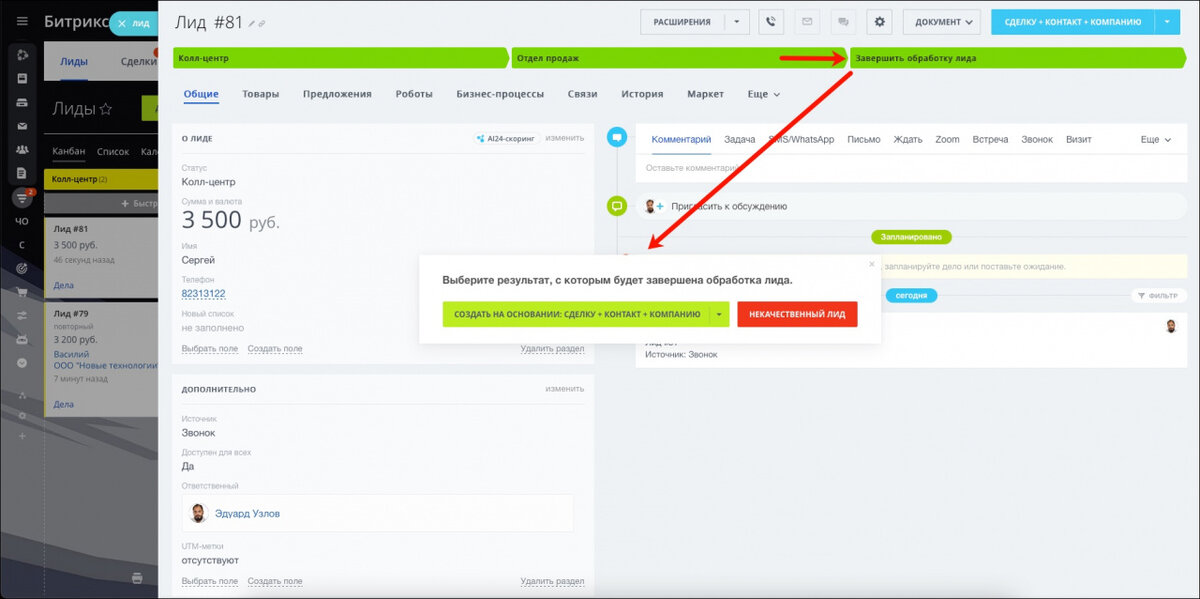Viewport: 1200px width, 599px height.
Task: Open Роботы tab
Action: 414,94
